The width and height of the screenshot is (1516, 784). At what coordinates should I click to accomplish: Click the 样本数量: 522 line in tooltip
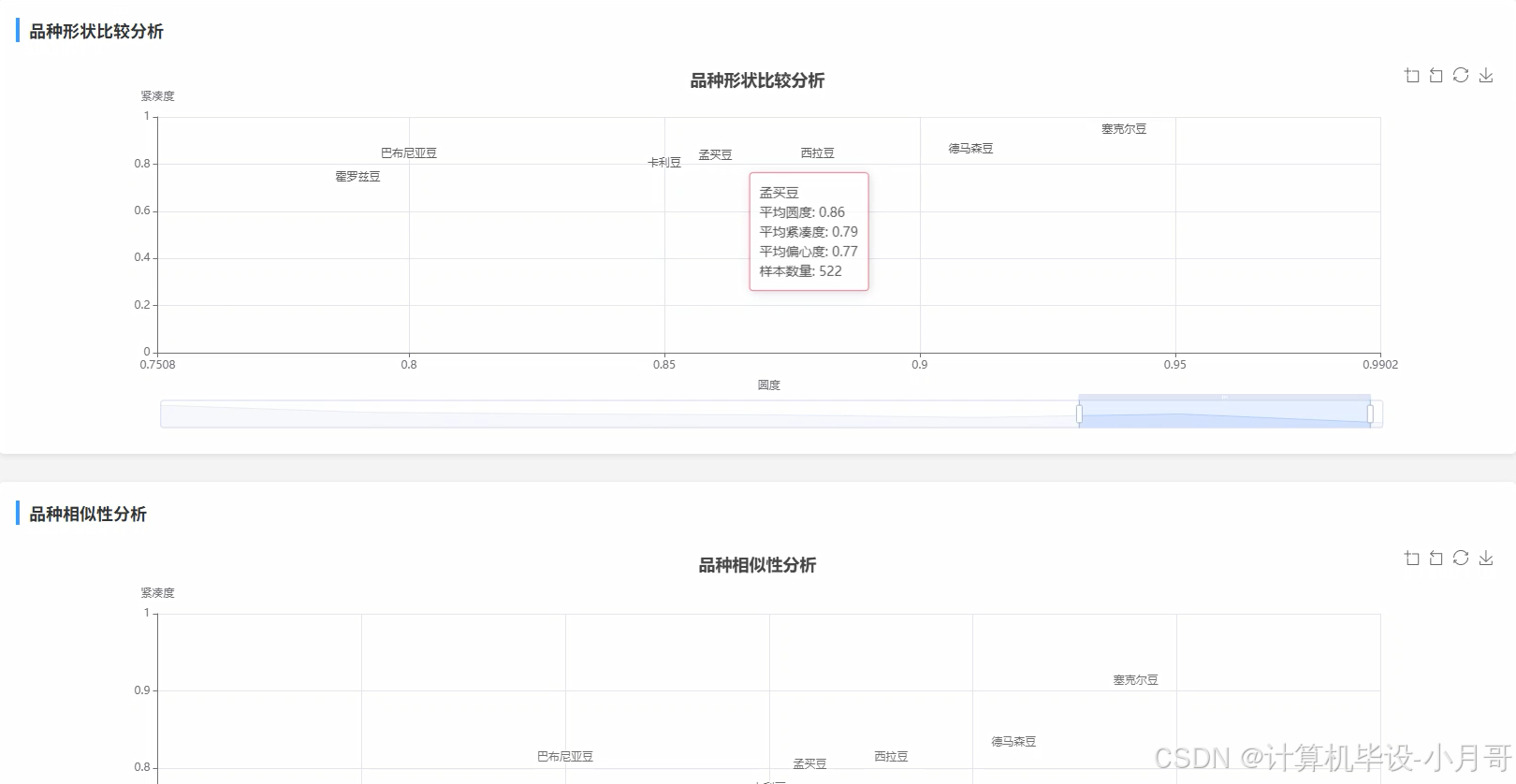coord(800,271)
